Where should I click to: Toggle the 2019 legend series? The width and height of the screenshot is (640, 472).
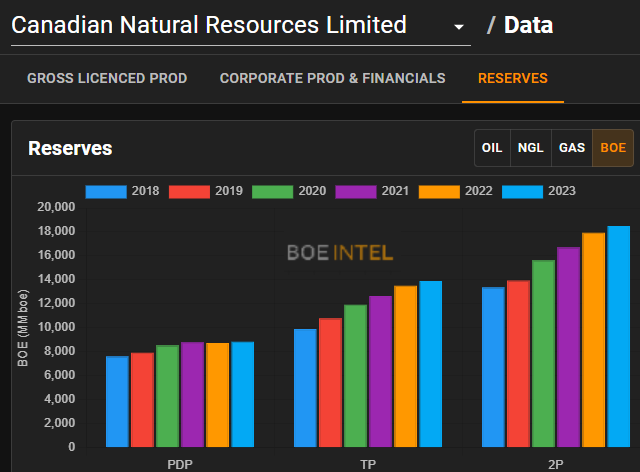tap(206, 191)
